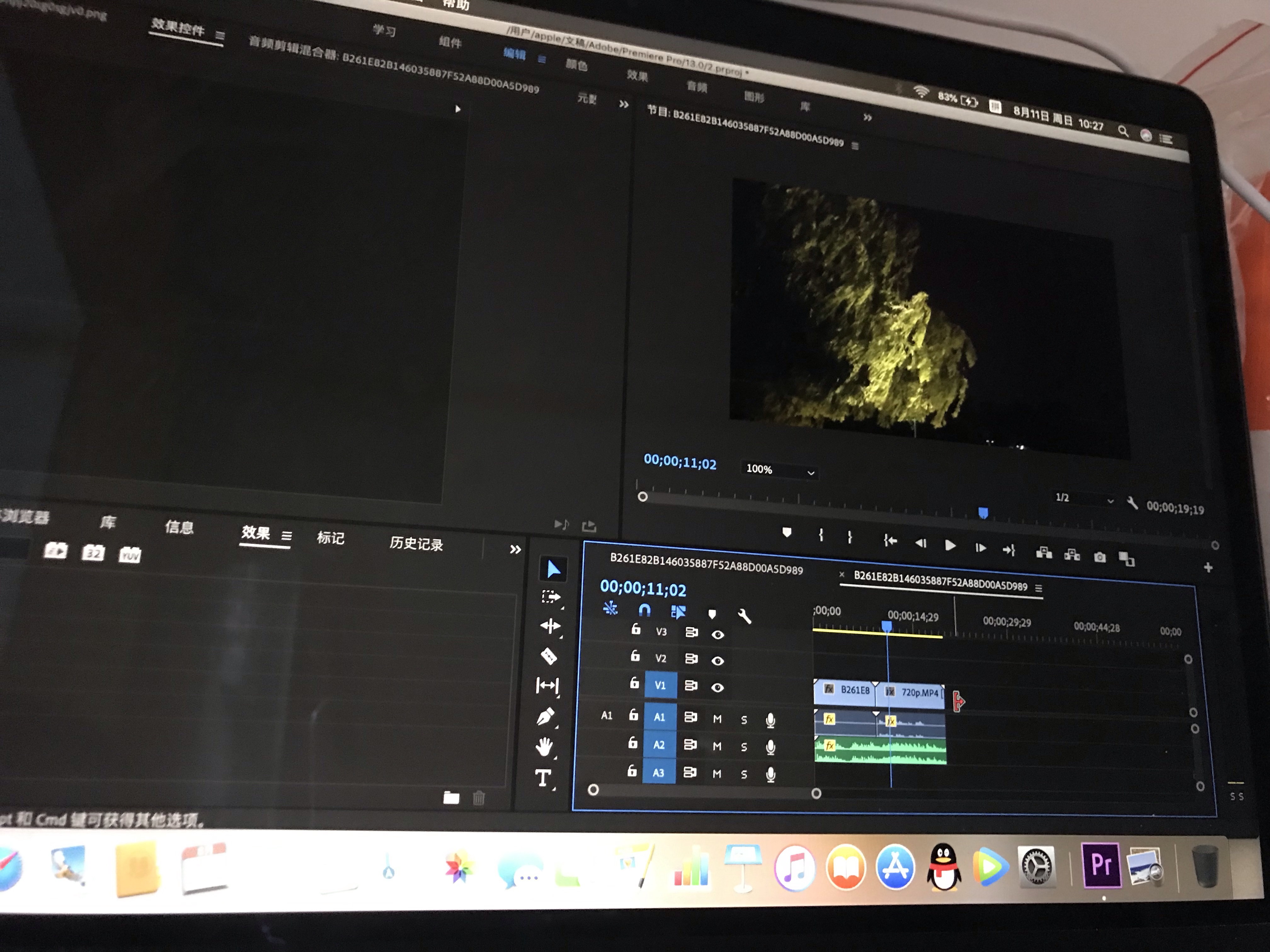
Task: Toggle V2 track visibility eye
Action: coord(717,661)
